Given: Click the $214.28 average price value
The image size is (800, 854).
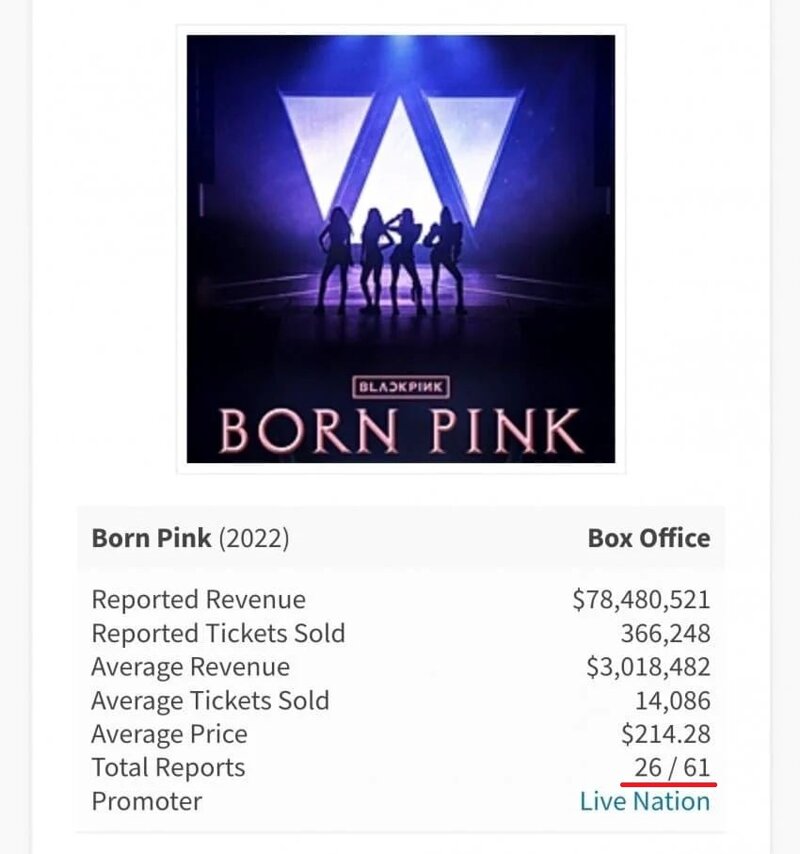Looking at the screenshot, I should click(665, 734).
